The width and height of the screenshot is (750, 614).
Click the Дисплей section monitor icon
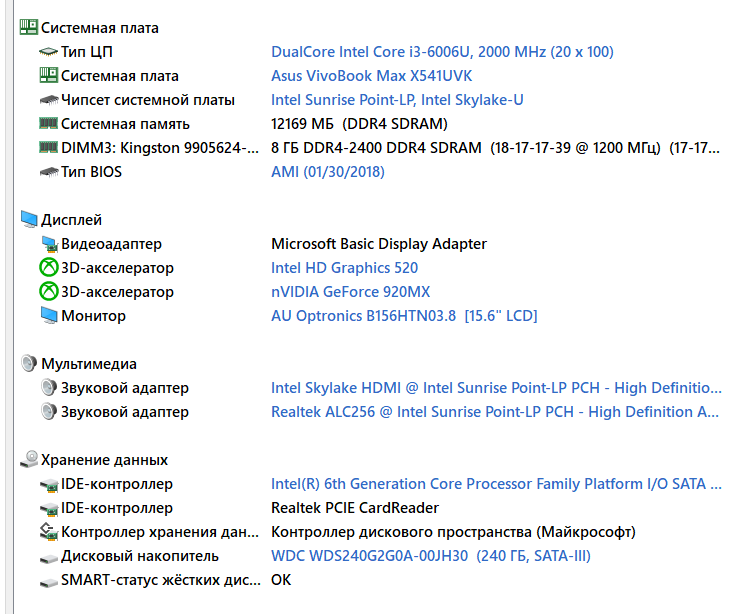(29, 219)
